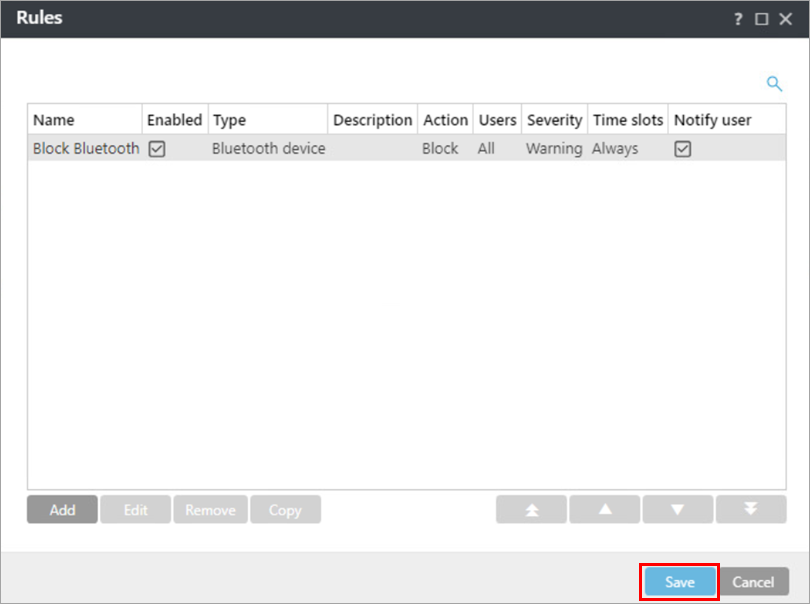Move rule to top arrow button
Screen dimensions: 810x604
(531, 510)
